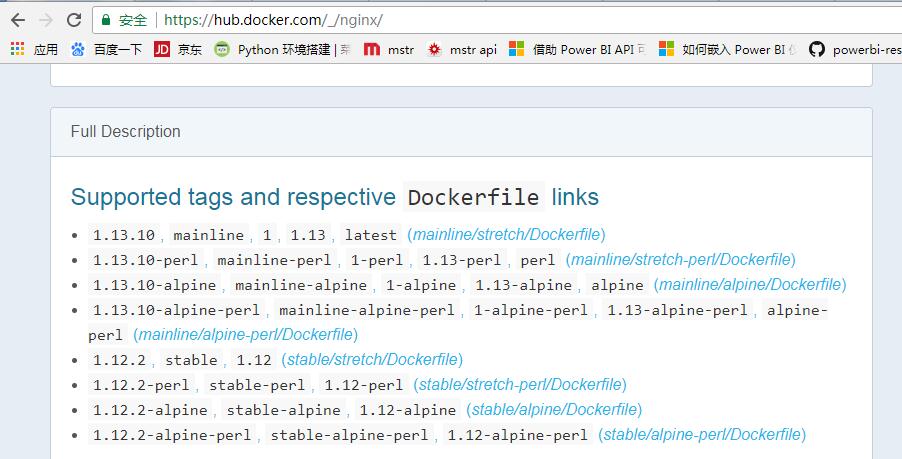
Task: Click the green secure padlock icon
Action: (x=106, y=20)
